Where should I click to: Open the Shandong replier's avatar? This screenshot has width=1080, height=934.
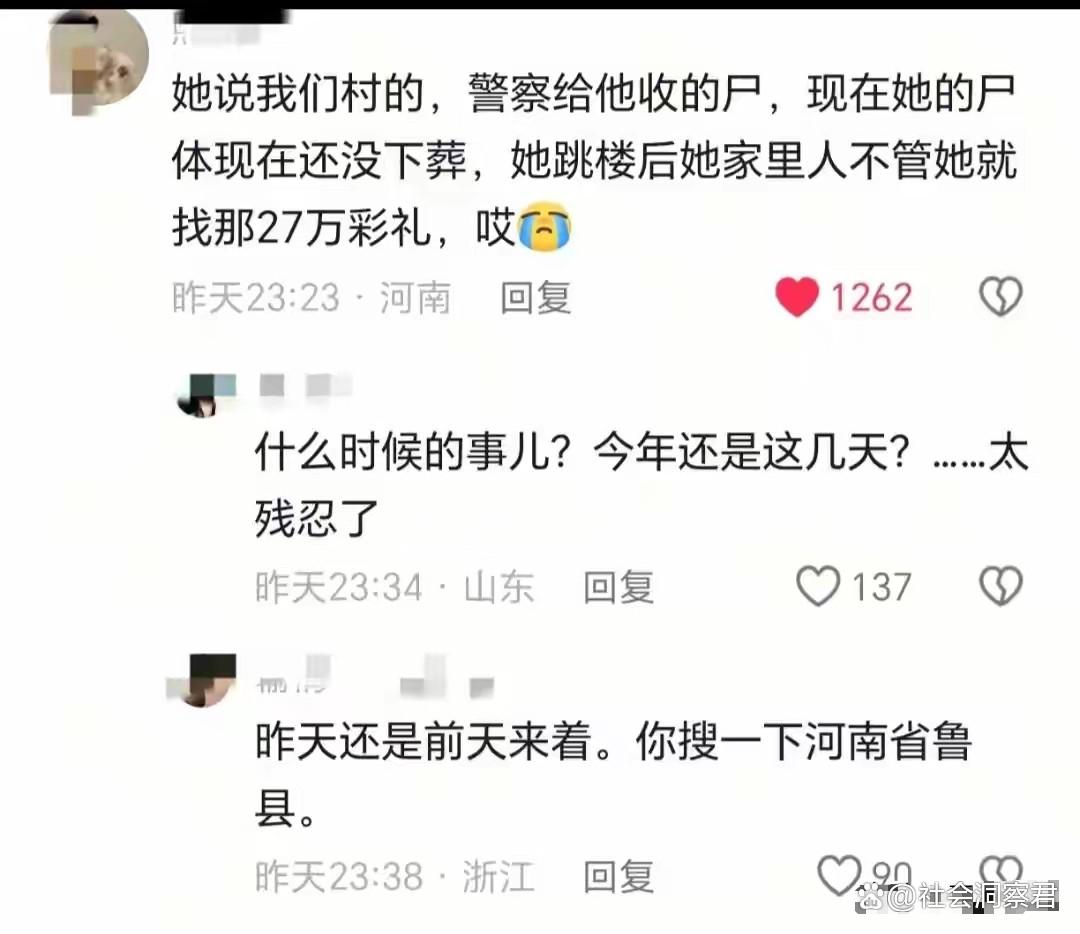point(205,395)
